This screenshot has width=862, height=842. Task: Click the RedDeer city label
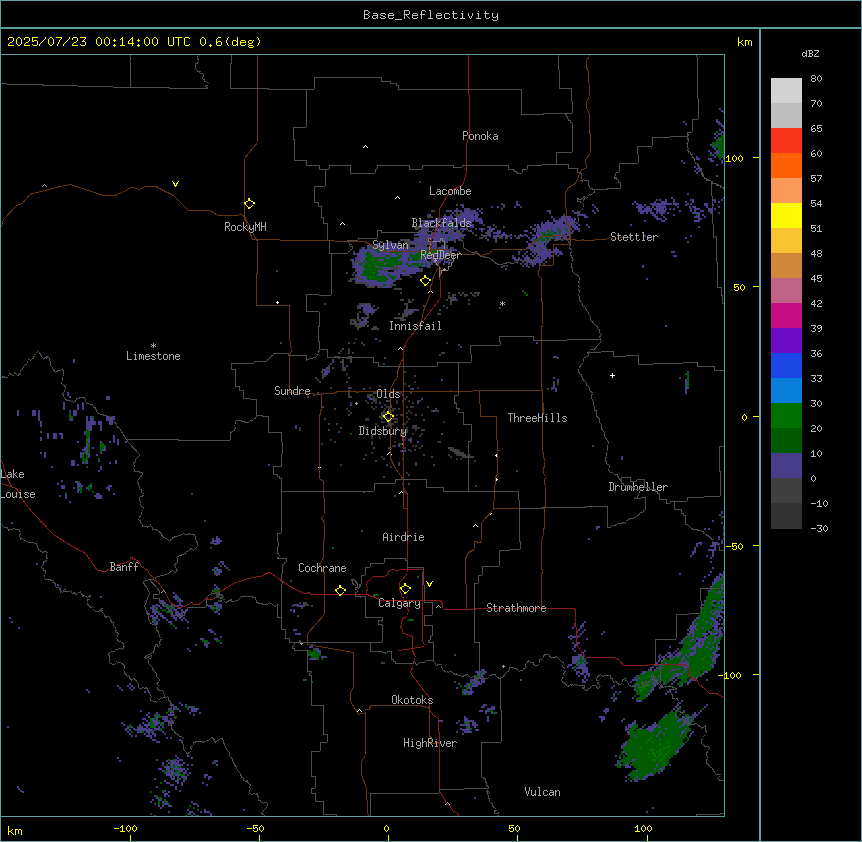(x=440, y=255)
